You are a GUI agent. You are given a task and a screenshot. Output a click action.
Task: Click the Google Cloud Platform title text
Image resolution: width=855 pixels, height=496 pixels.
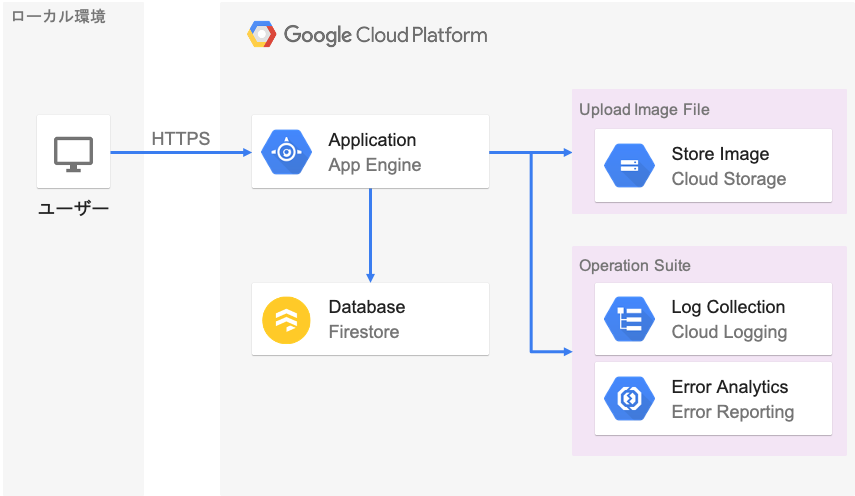tap(386, 35)
